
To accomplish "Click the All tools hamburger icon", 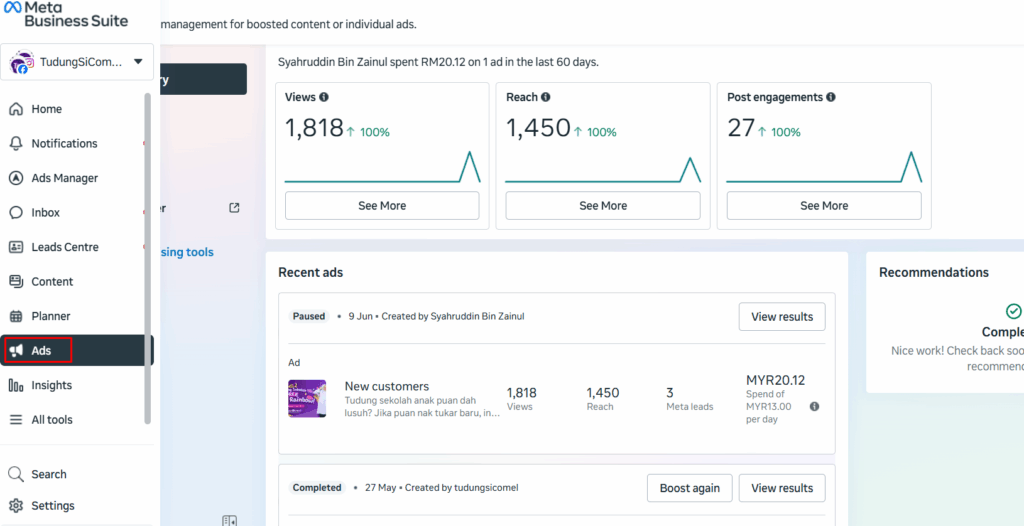I will pos(16,420).
